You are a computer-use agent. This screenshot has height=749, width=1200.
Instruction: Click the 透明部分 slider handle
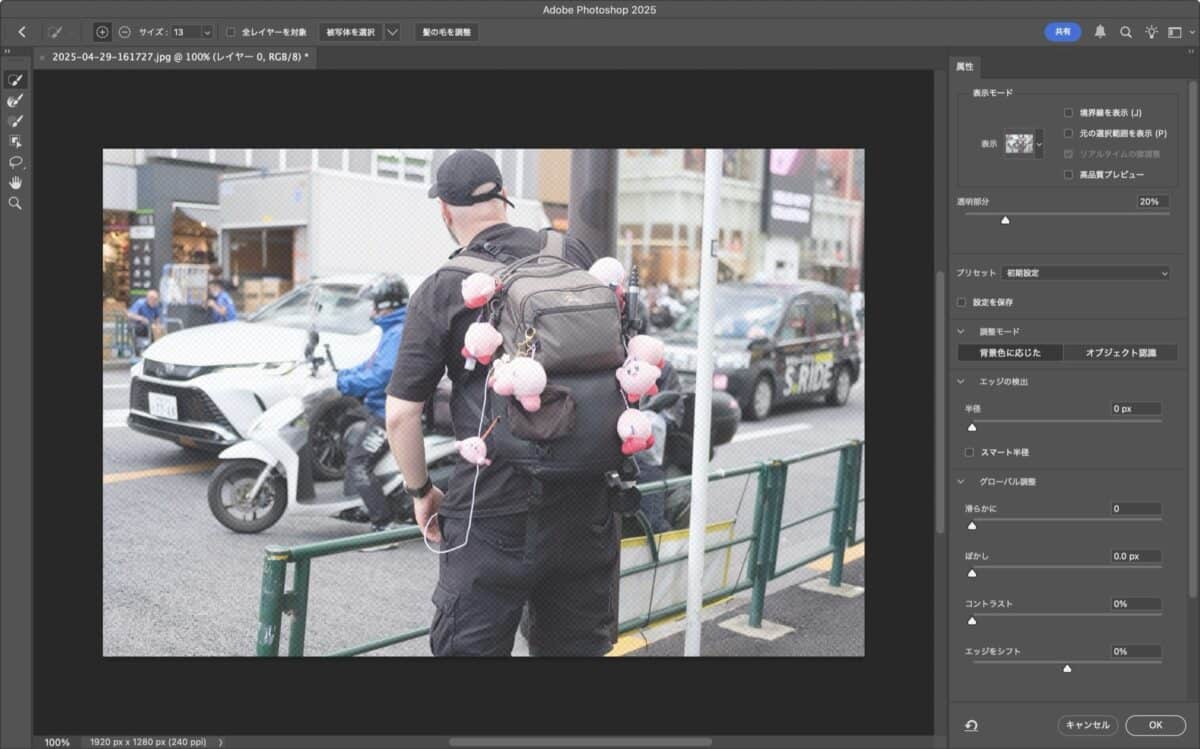click(1005, 220)
